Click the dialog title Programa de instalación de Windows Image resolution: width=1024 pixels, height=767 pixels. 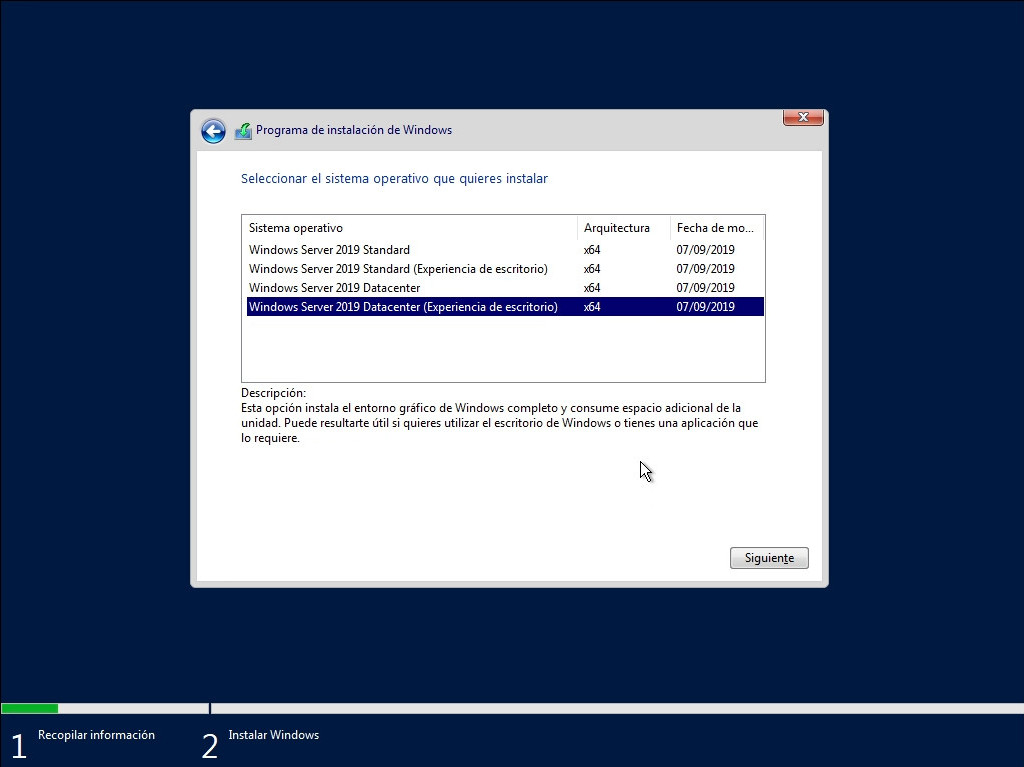point(354,130)
